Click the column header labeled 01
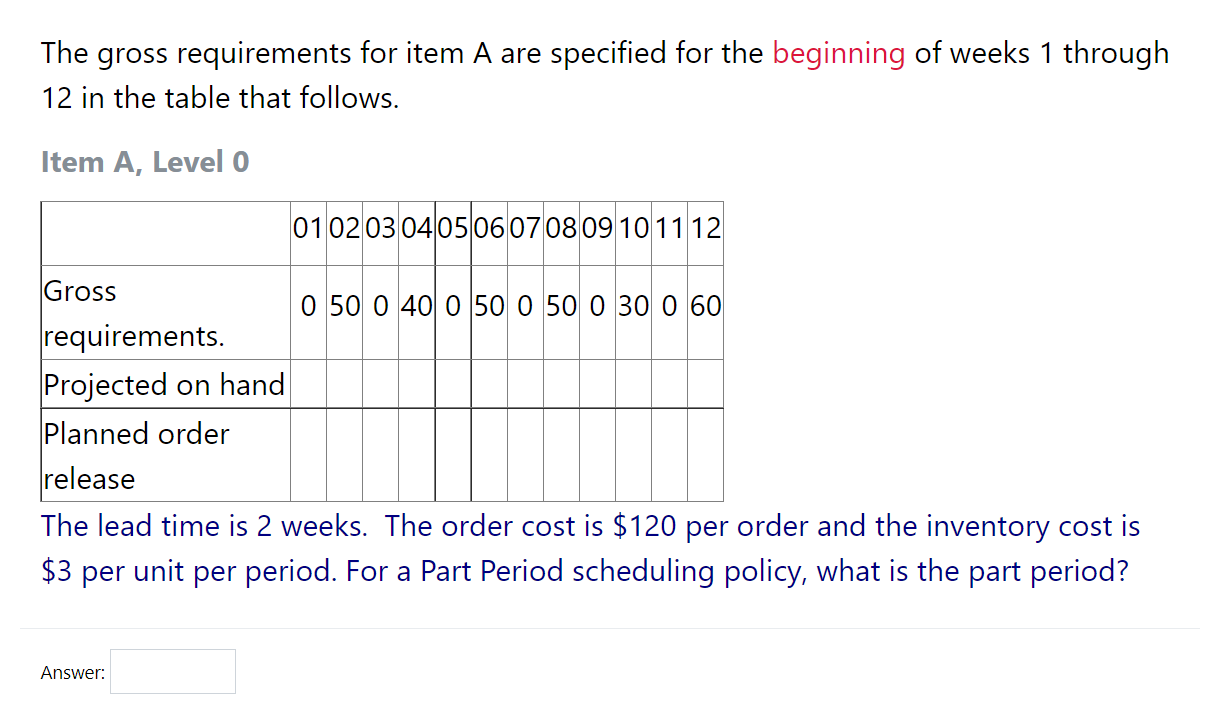Image resolution: width=1215 pixels, height=716 pixels. point(307,227)
